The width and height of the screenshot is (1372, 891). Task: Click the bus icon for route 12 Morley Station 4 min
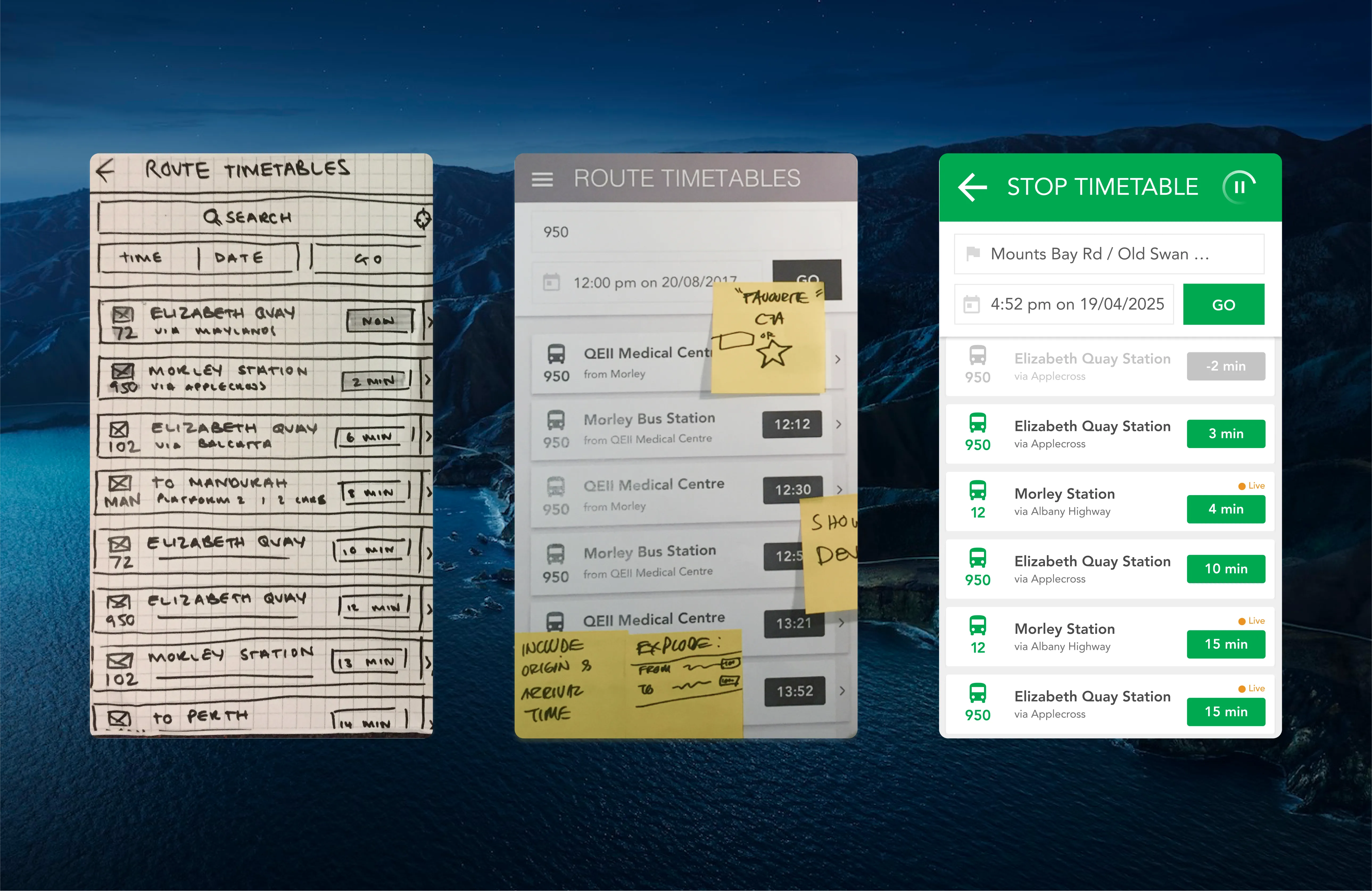click(x=978, y=490)
